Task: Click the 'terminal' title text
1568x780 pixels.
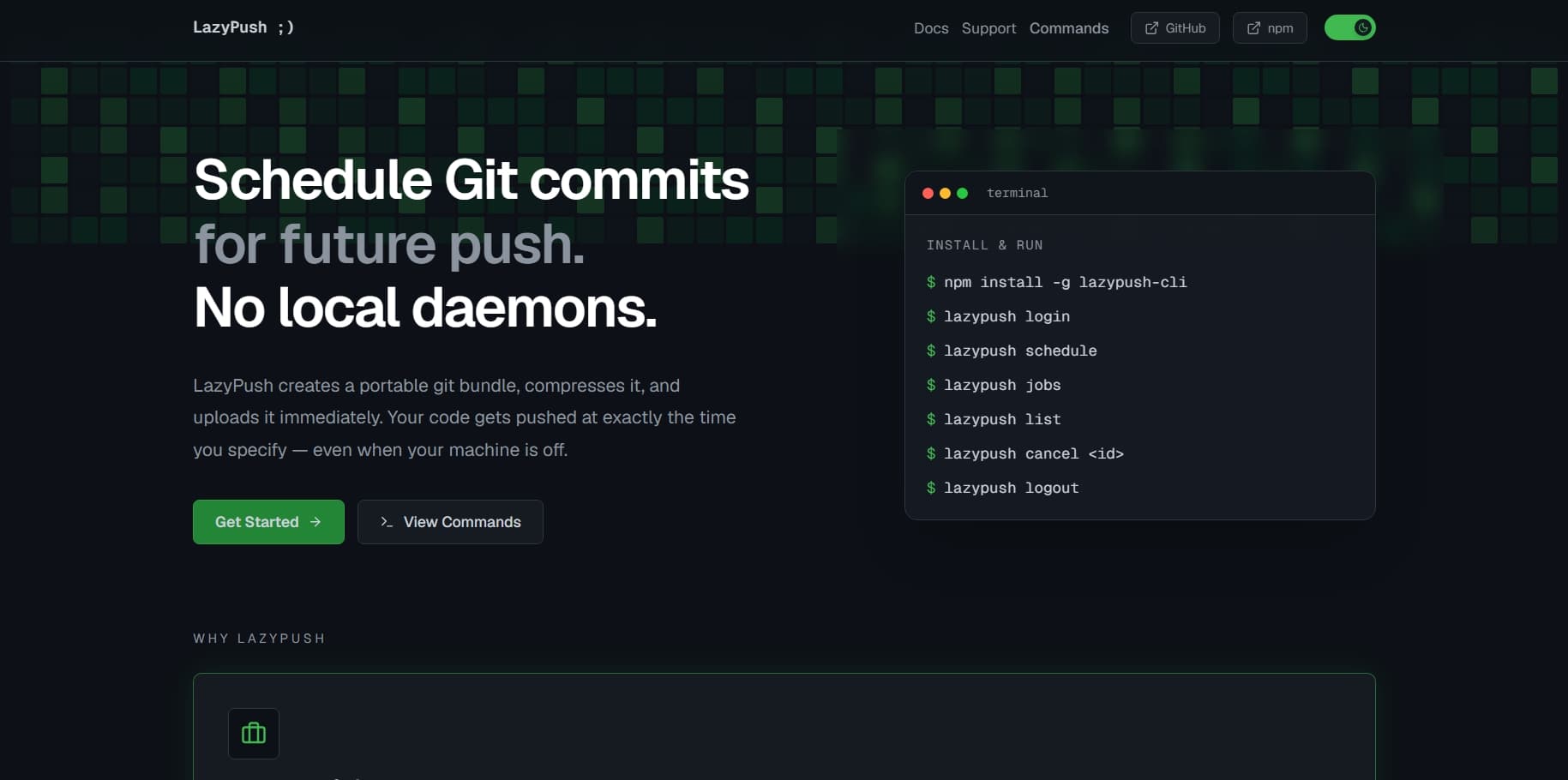Action: coord(1018,193)
